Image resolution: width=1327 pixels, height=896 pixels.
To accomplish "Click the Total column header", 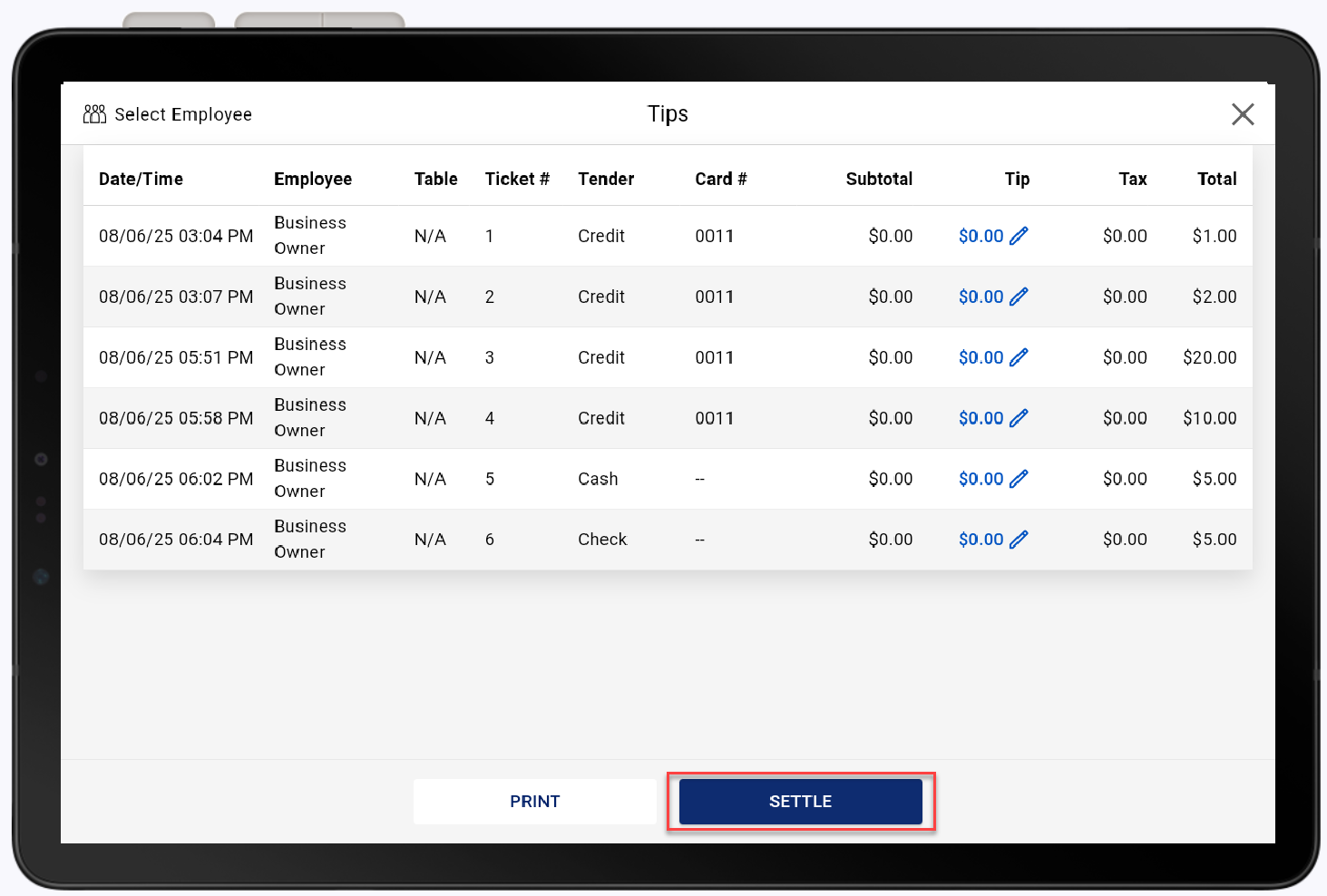I will coord(1217,179).
